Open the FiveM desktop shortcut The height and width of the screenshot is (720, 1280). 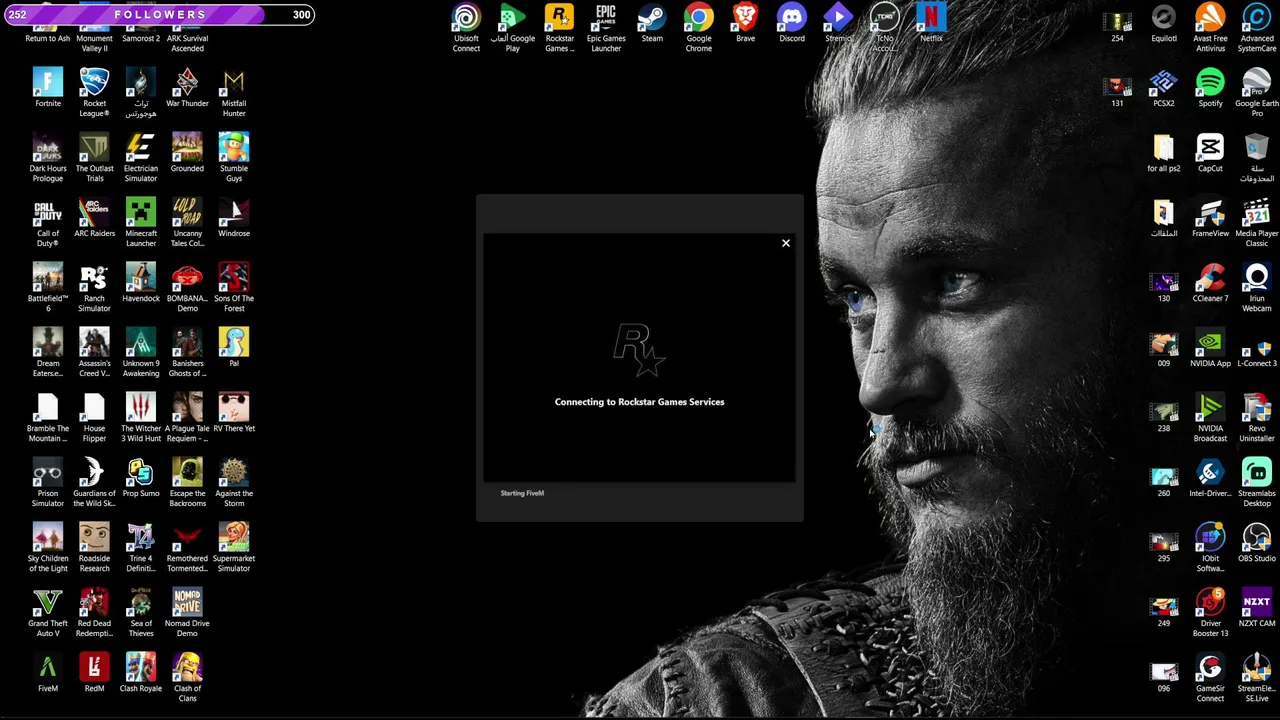(x=48, y=673)
